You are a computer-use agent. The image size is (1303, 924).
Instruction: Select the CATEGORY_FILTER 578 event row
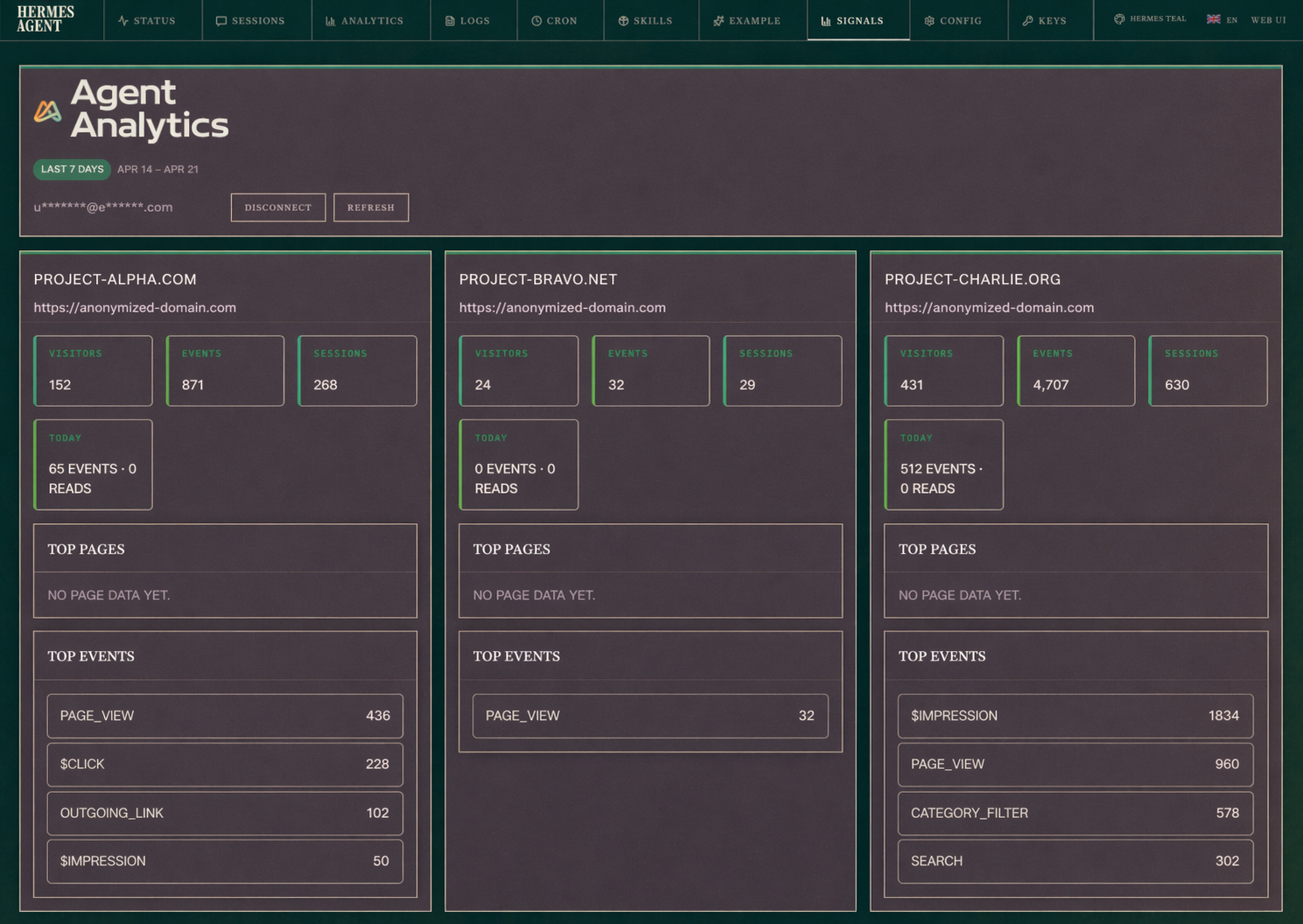pyautogui.click(x=1075, y=813)
